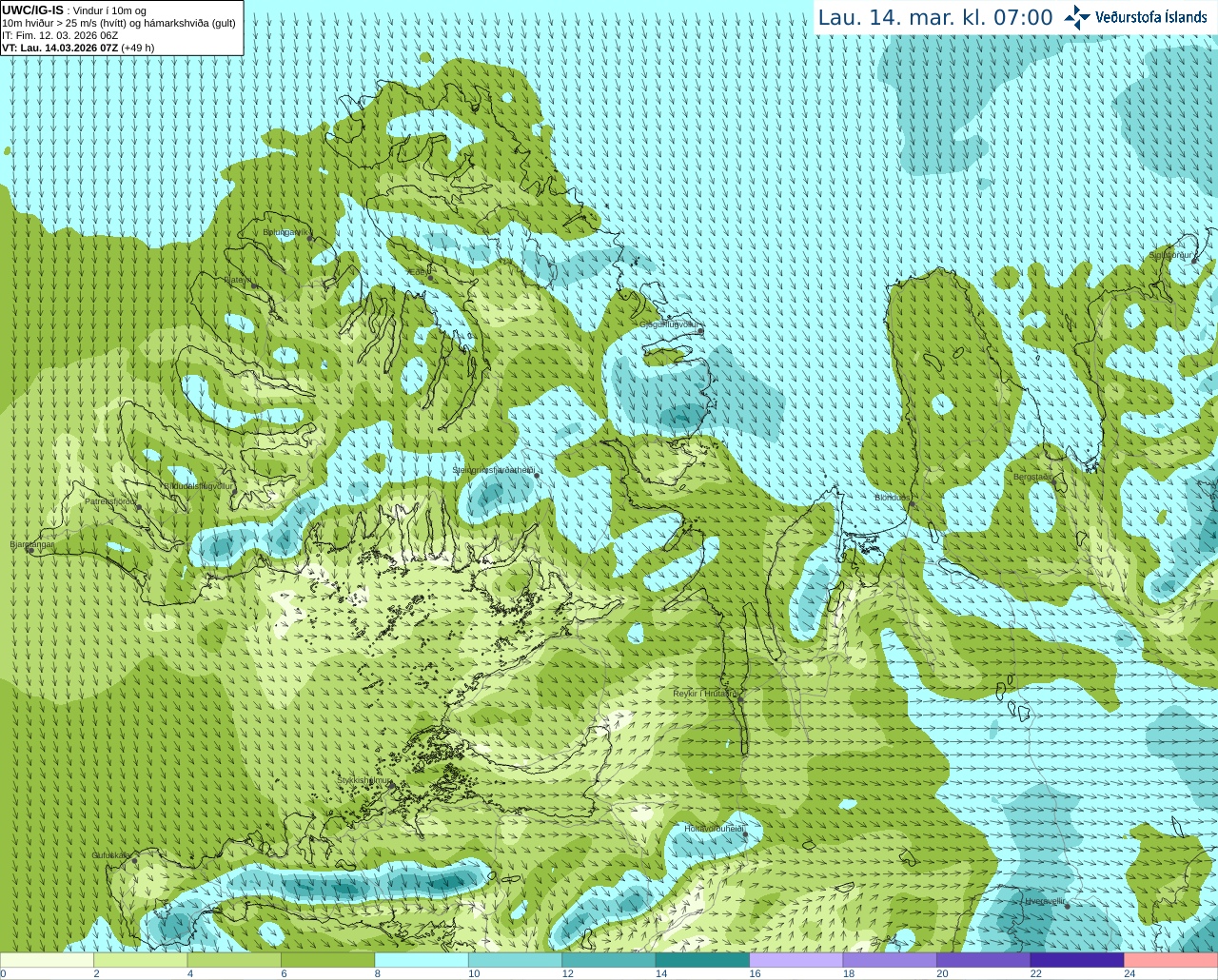Click the Patreksfjörður station label

tap(110, 500)
